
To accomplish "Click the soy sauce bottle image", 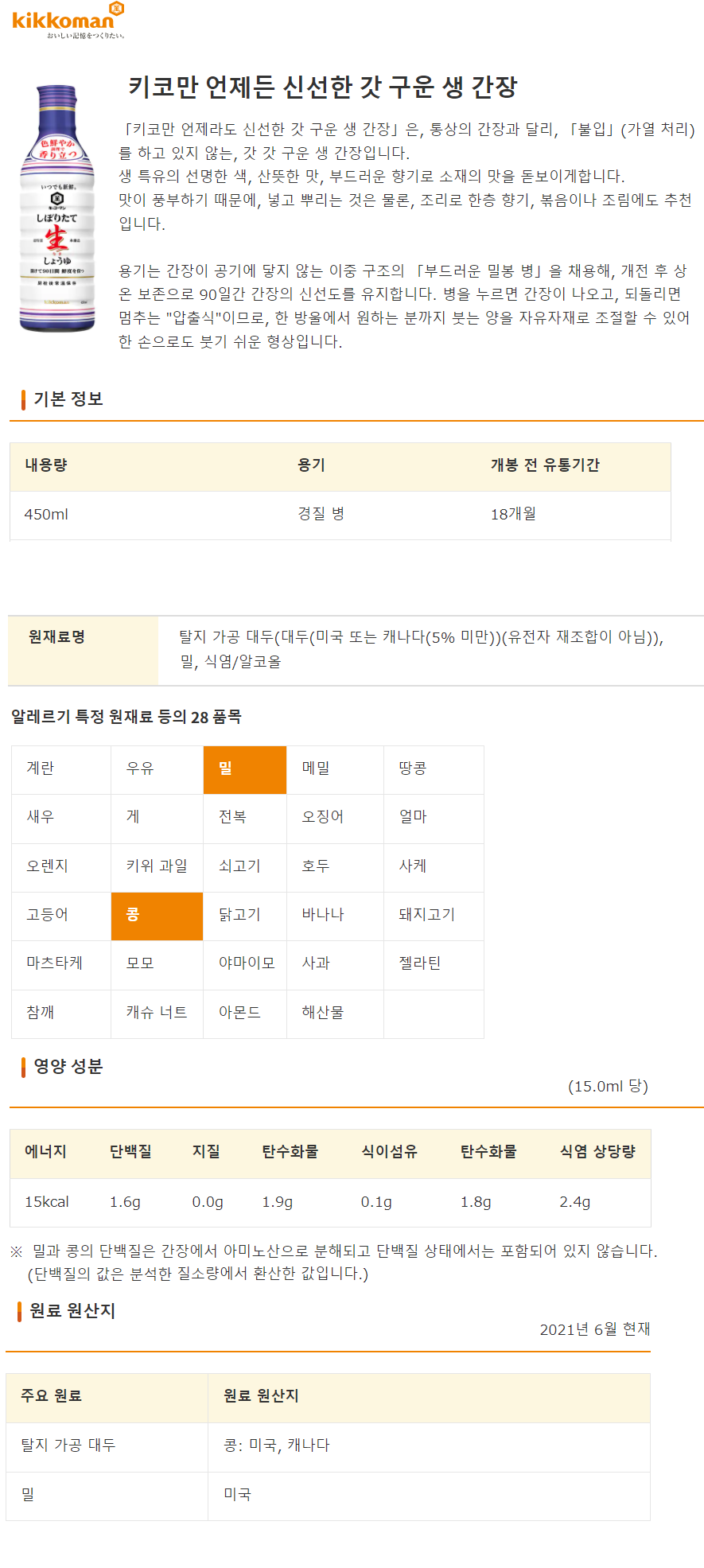I will click(x=56, y=208).
